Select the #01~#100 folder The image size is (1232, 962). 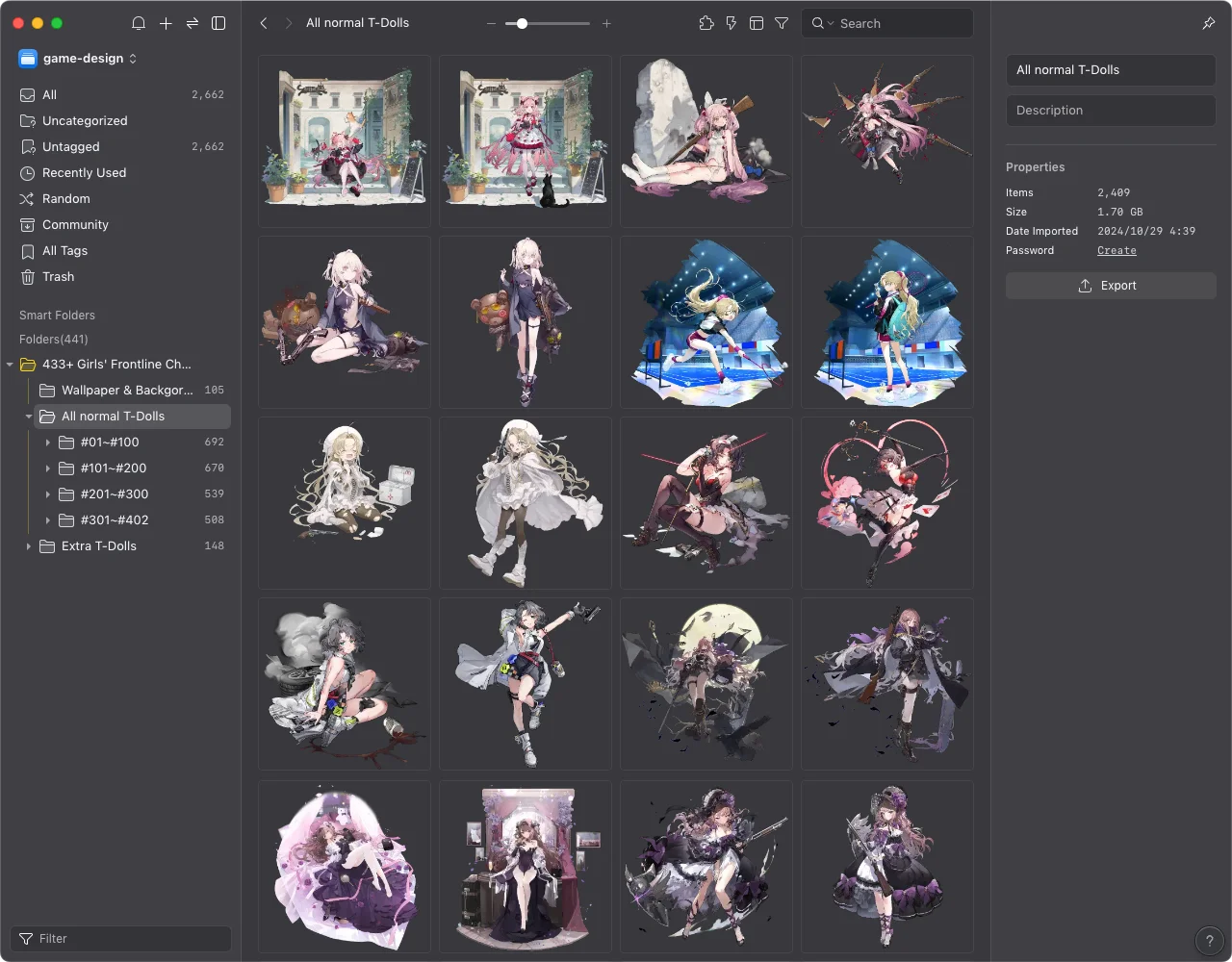click(x=141, y=442)
